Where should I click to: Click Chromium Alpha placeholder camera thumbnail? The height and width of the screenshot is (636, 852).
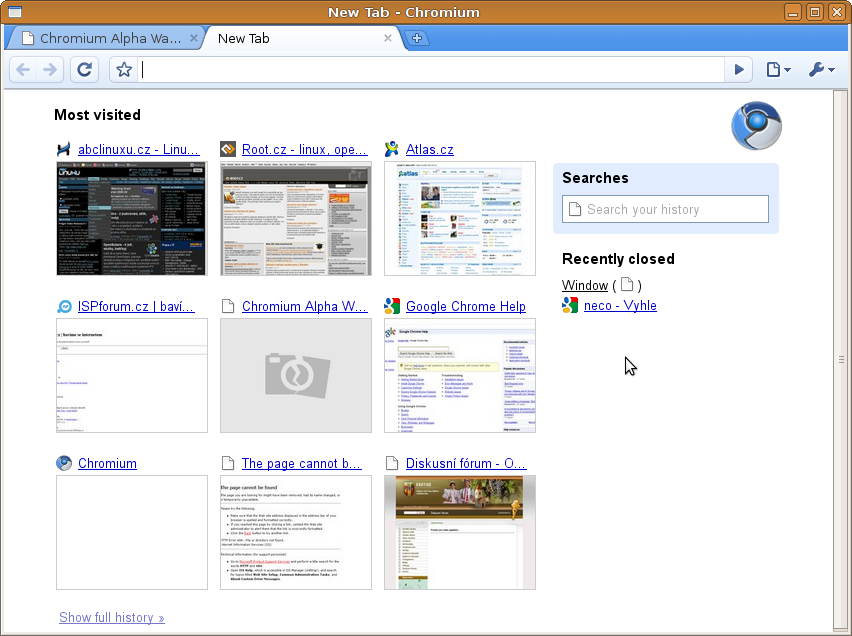coord(296,376)
